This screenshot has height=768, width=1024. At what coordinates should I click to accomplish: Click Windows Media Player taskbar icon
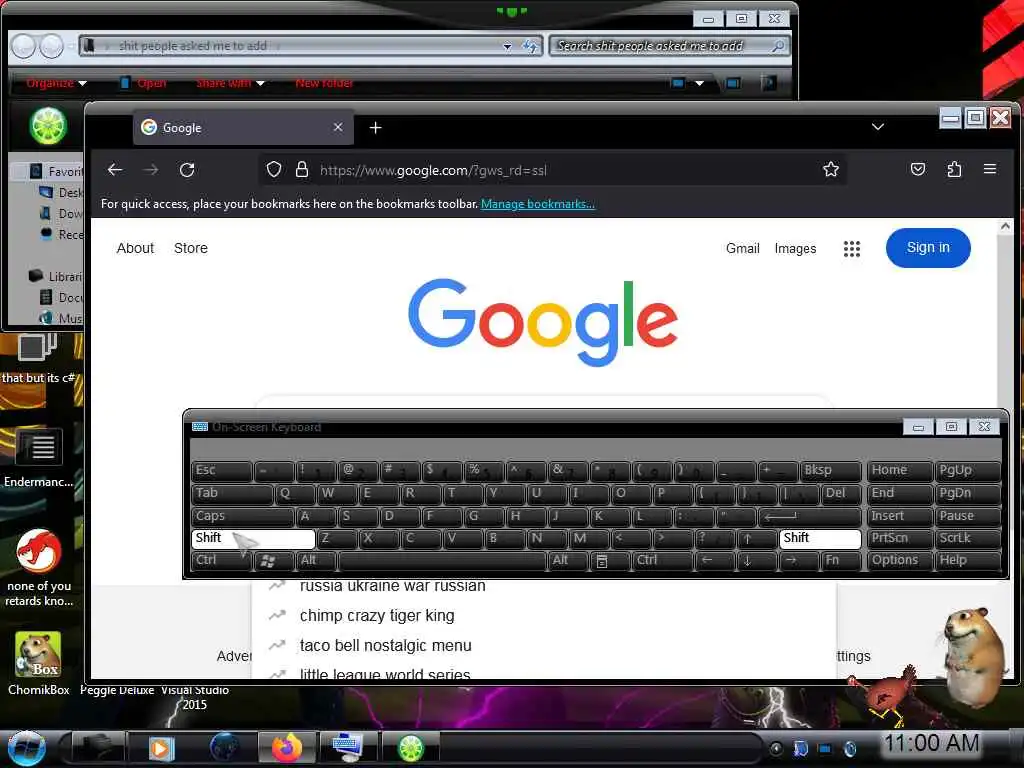coord(161,748)
